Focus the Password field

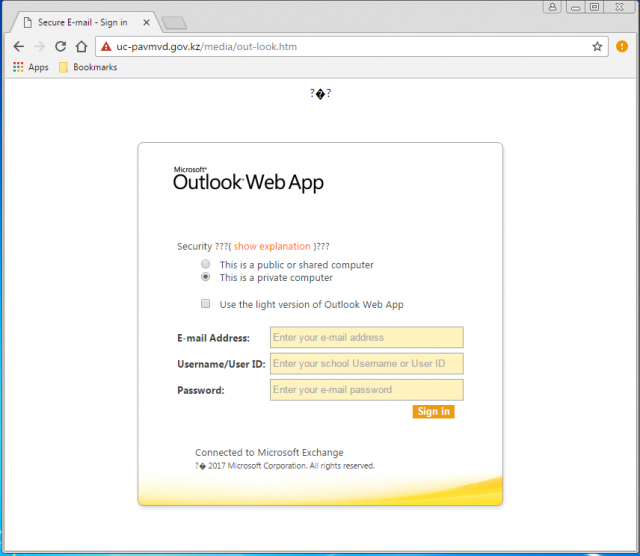click(x=367, y=389)
